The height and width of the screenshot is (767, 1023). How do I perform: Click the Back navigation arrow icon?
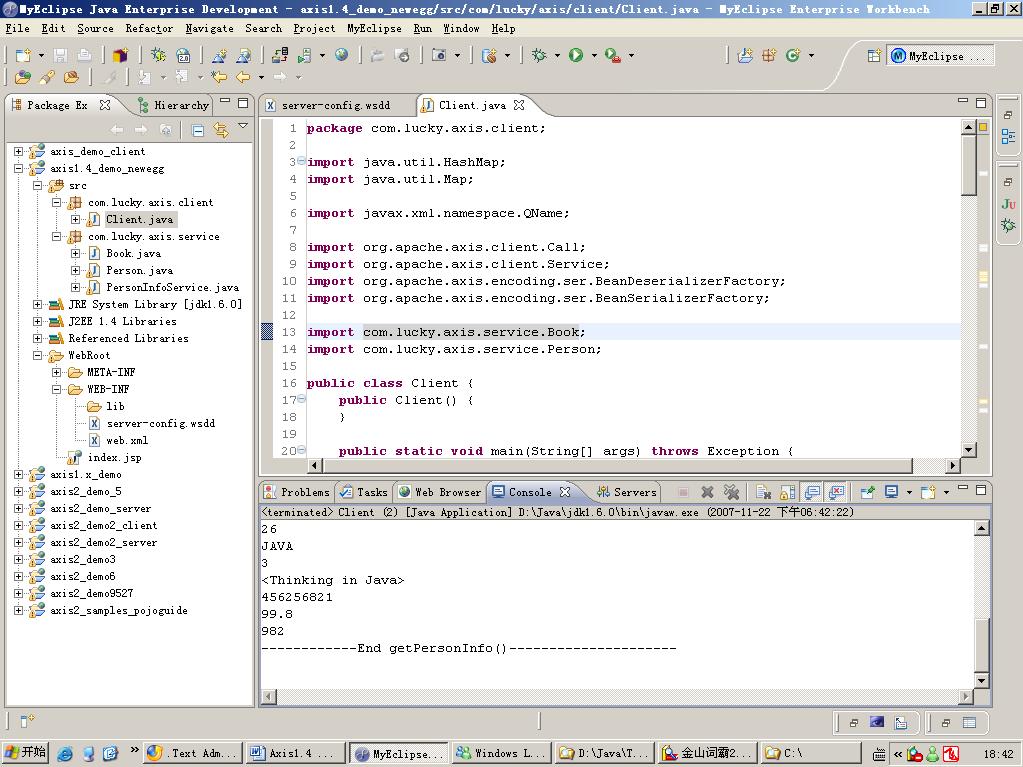tap(243, 77)
